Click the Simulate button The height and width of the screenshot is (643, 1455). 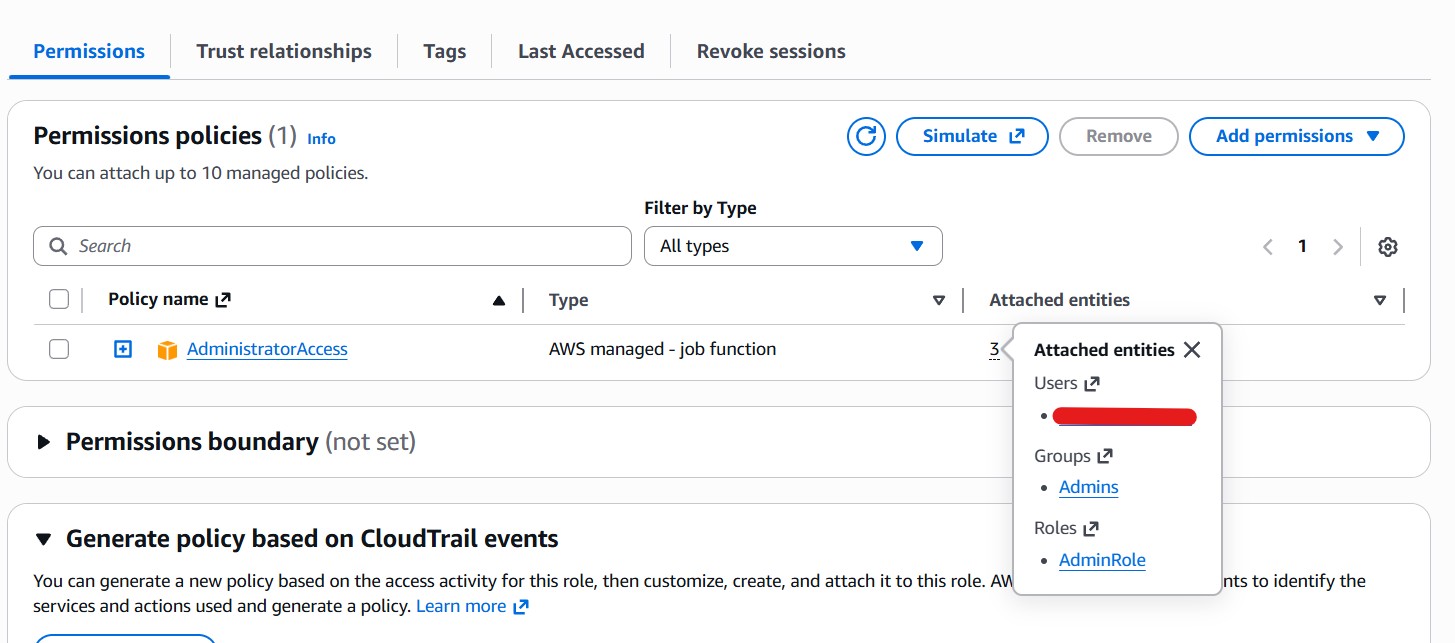coord(972,136)
